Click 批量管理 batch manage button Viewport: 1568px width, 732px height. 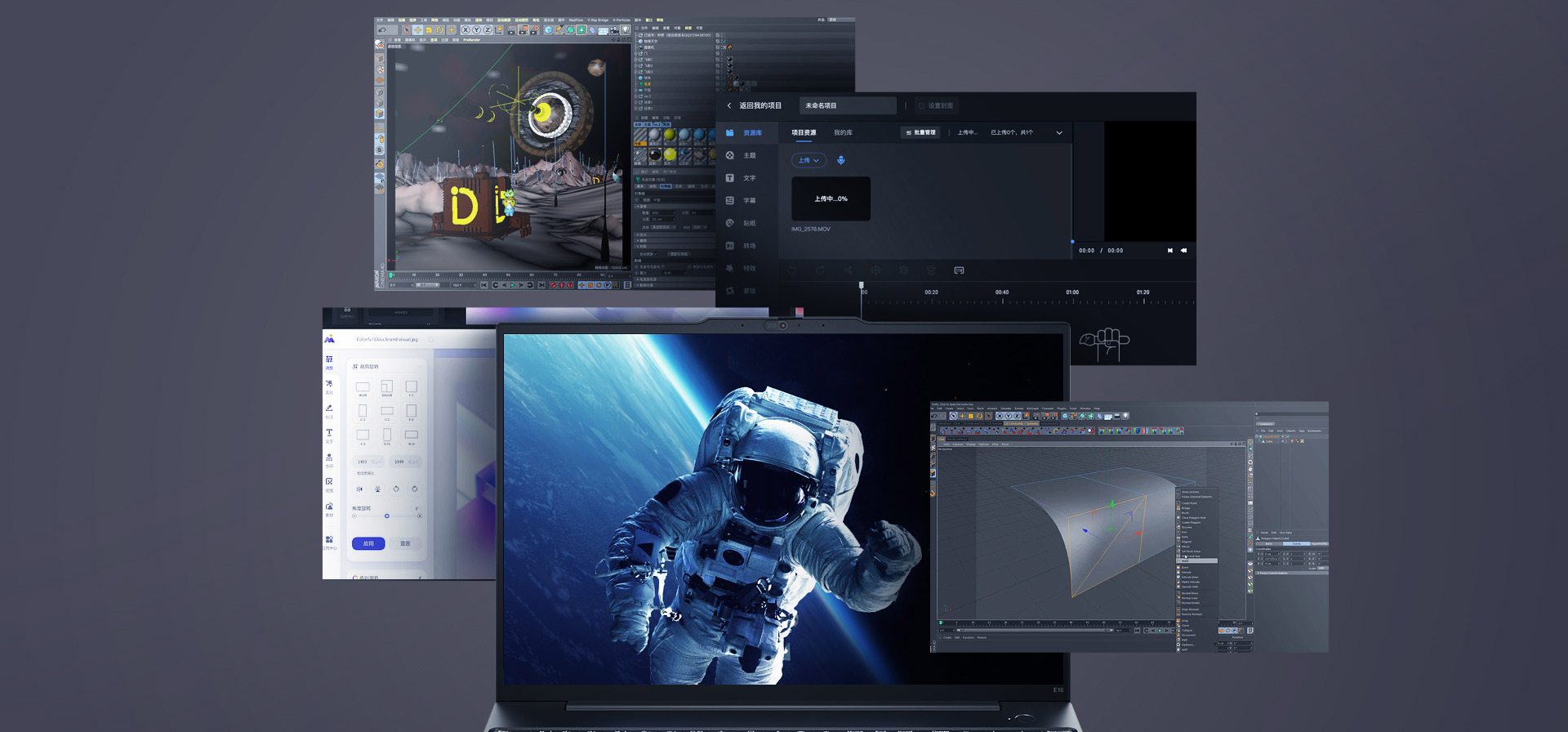click(920, 132)
